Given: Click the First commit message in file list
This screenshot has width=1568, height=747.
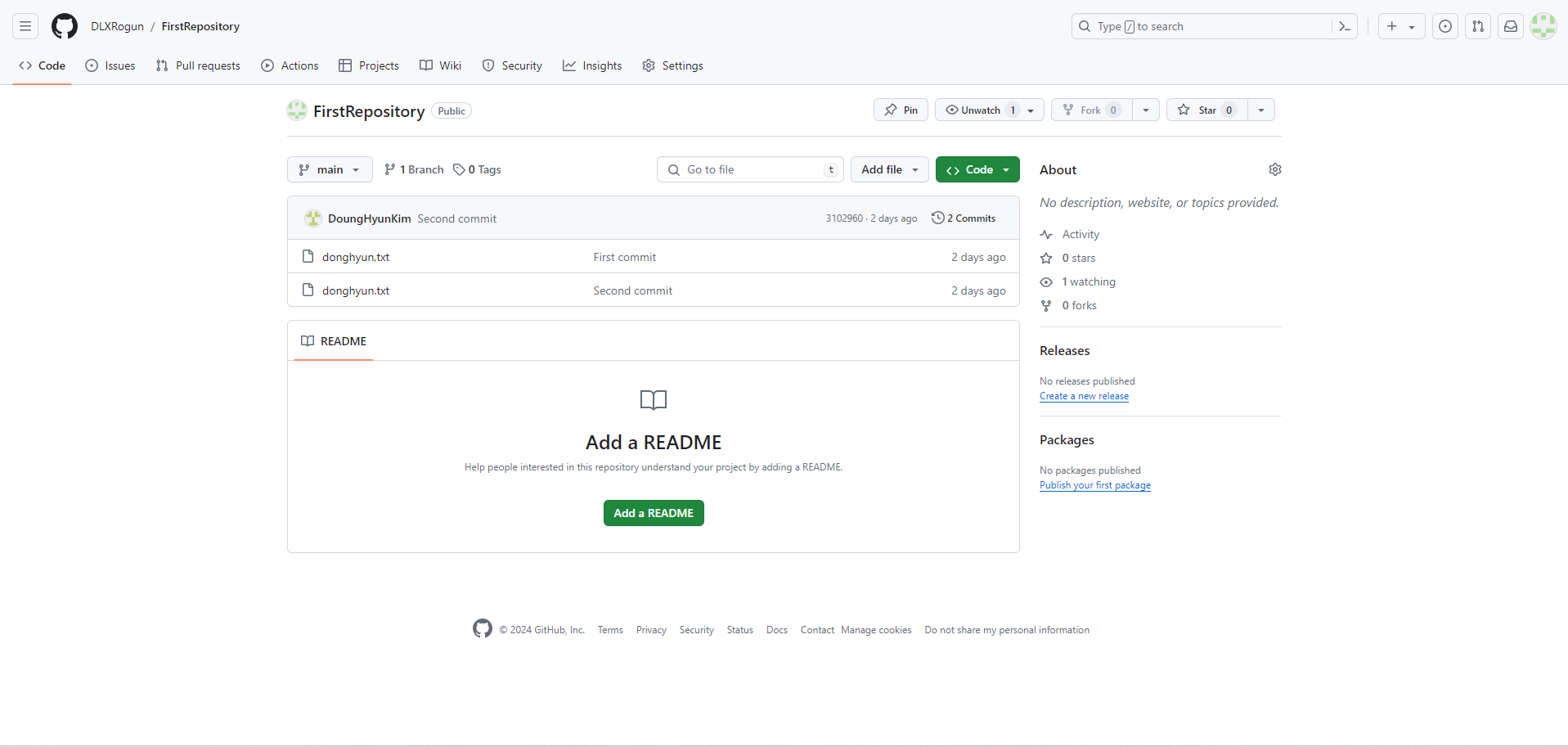Looking at the screenshot, I should pyautogui.click(x=624, y=257).
